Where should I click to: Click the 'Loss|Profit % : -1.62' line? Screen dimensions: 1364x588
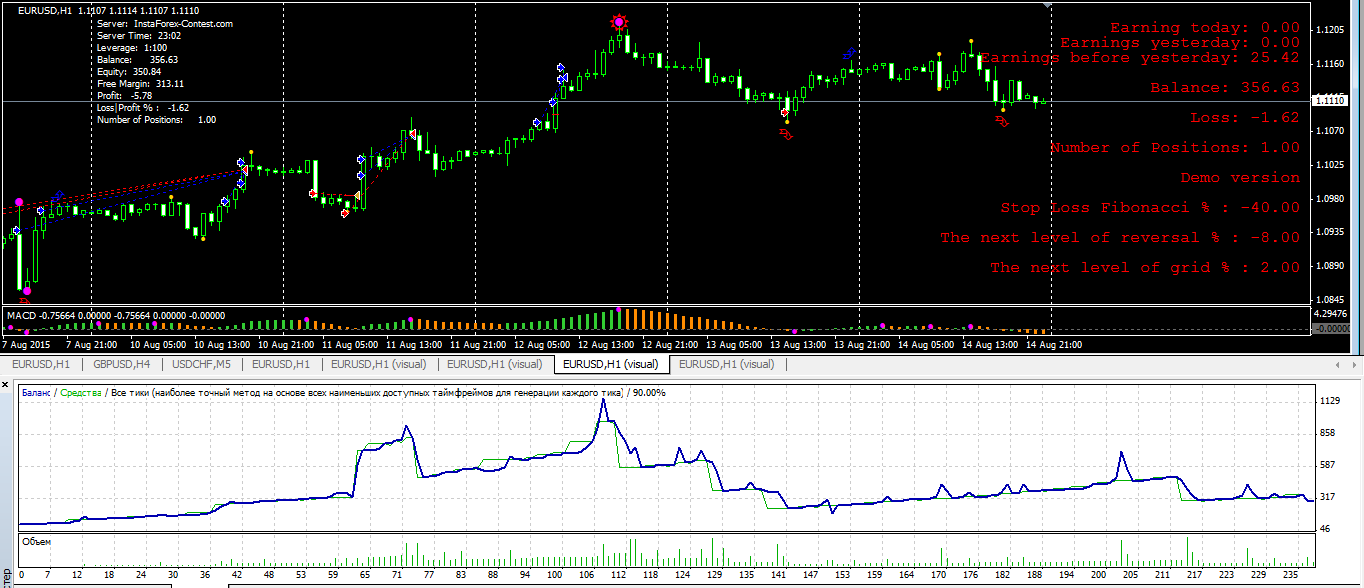click(x=143, y=107)
